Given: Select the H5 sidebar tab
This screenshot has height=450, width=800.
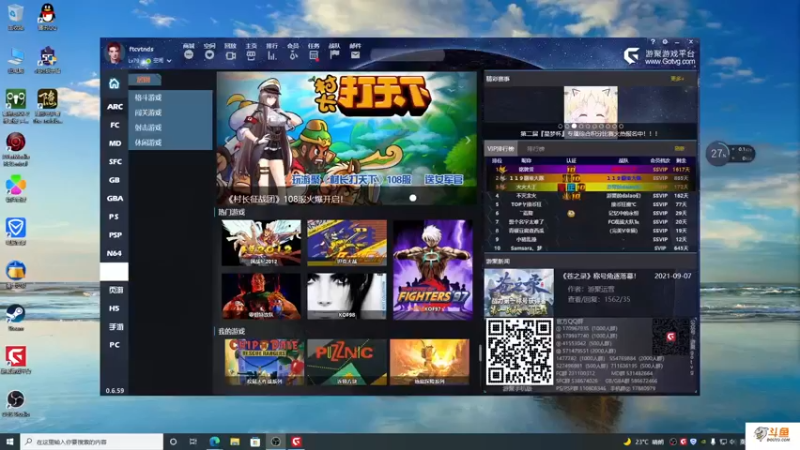Looking at the screenshot, I should (x=114, y=309).
